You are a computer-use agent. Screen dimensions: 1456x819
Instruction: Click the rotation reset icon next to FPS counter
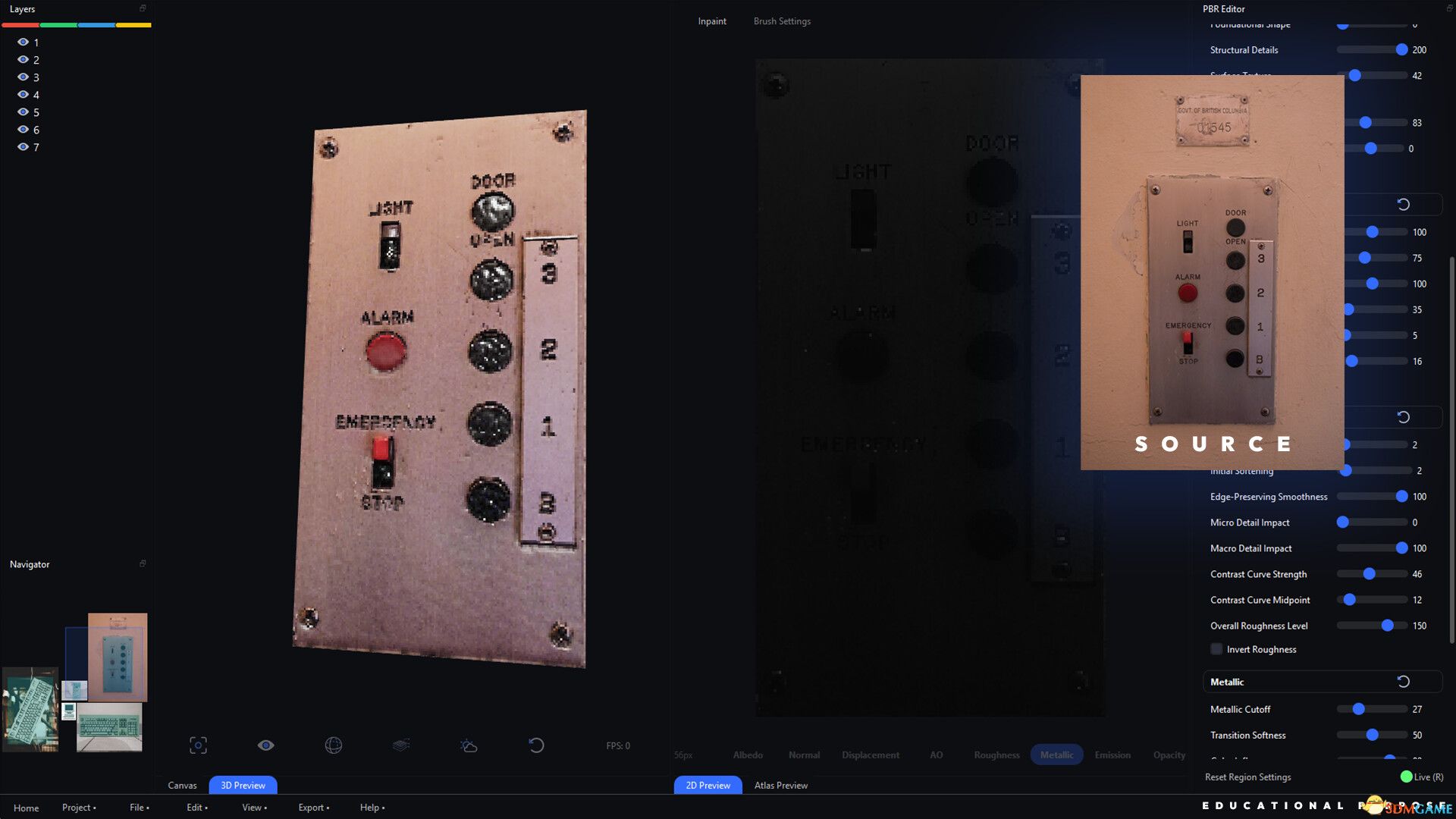coord(537,745)
